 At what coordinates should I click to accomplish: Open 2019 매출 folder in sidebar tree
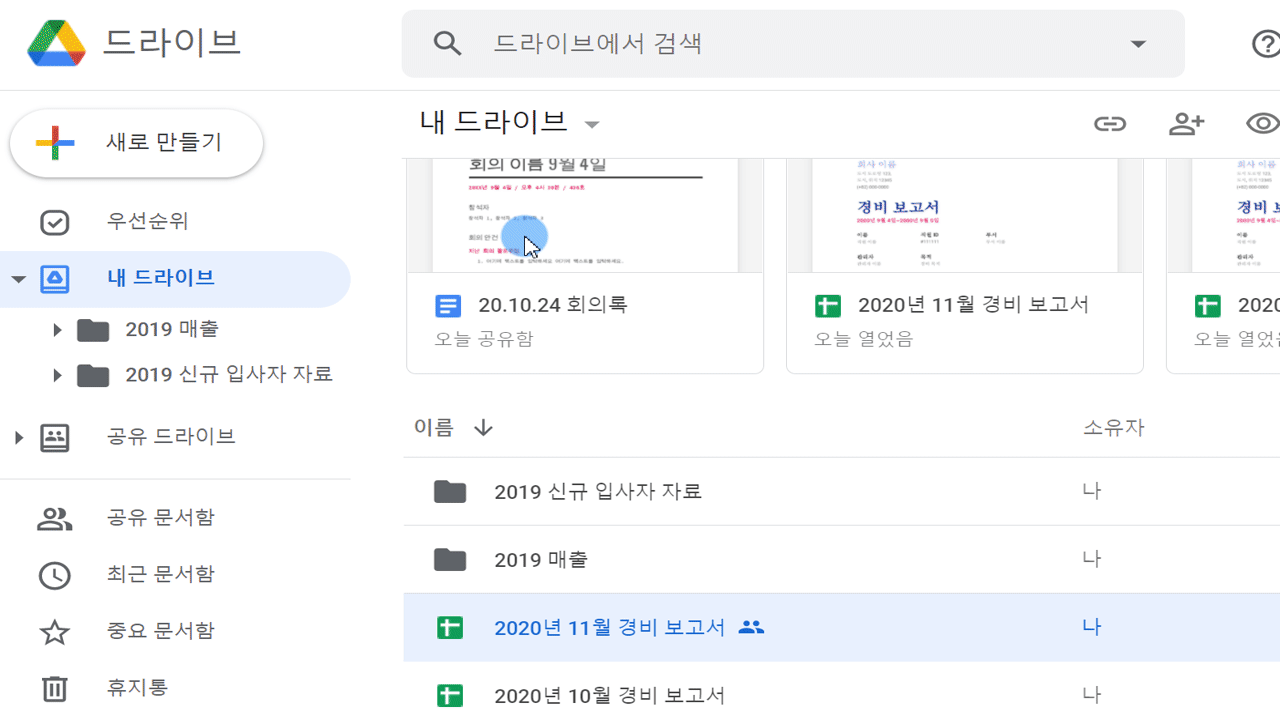172,329
